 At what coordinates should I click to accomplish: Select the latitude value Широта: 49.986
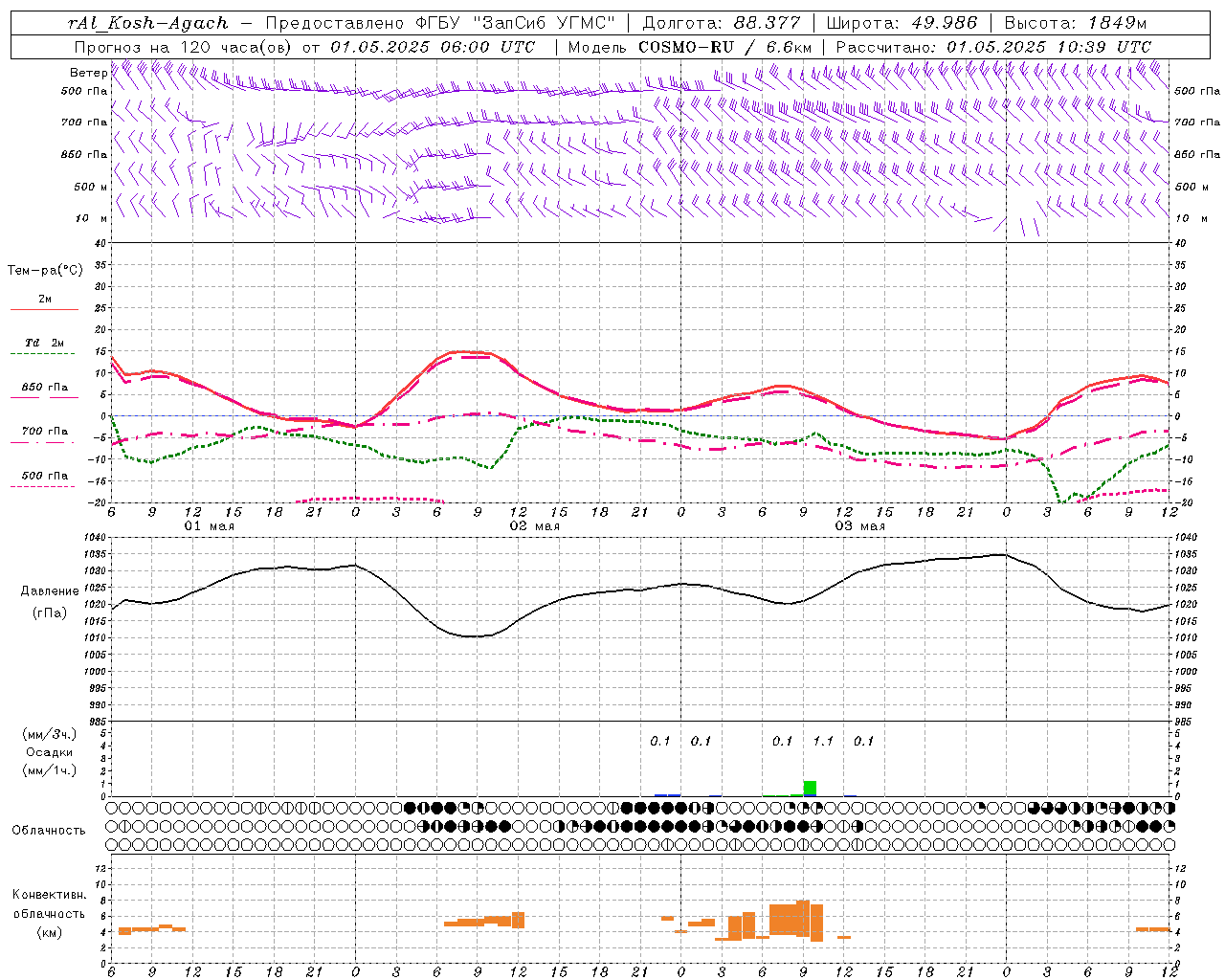coord(902,23)
